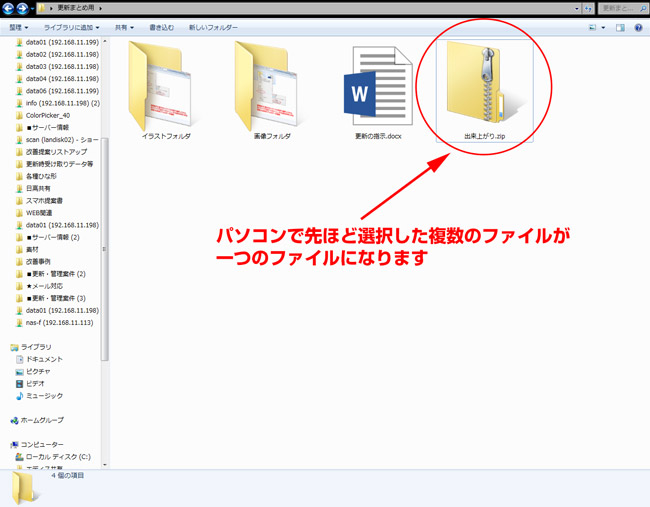650x507 pixels.
Task: Open the 整理 menu
Action: click(19, 27)
